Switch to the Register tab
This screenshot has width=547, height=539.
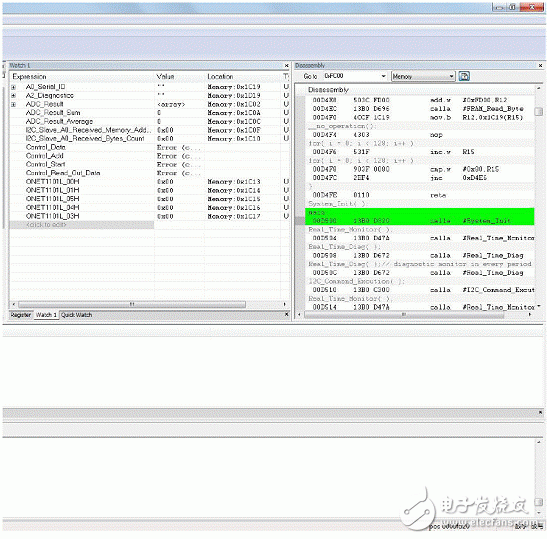click(x=21, y=315)
